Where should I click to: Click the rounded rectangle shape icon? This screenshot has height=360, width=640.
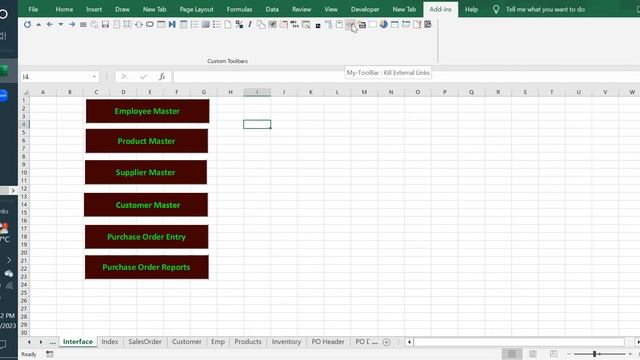point(150,24)
